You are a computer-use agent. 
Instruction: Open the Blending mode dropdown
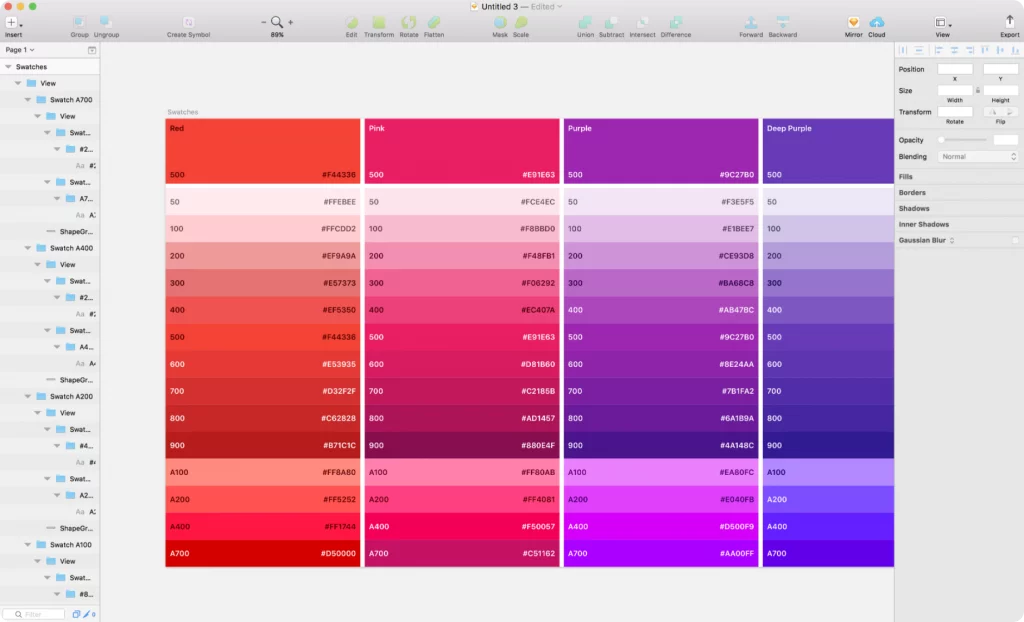[978, 157]
